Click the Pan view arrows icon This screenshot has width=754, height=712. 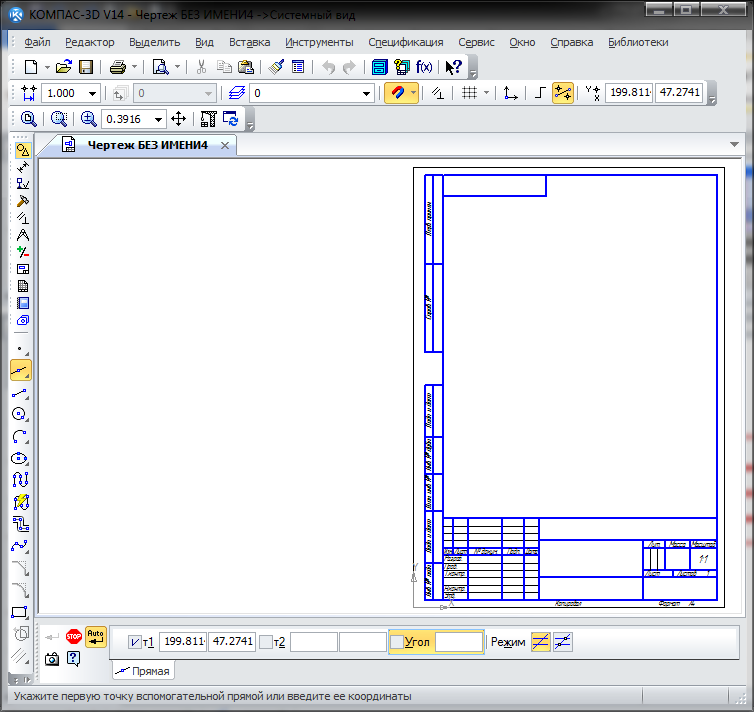pos(179,119)
